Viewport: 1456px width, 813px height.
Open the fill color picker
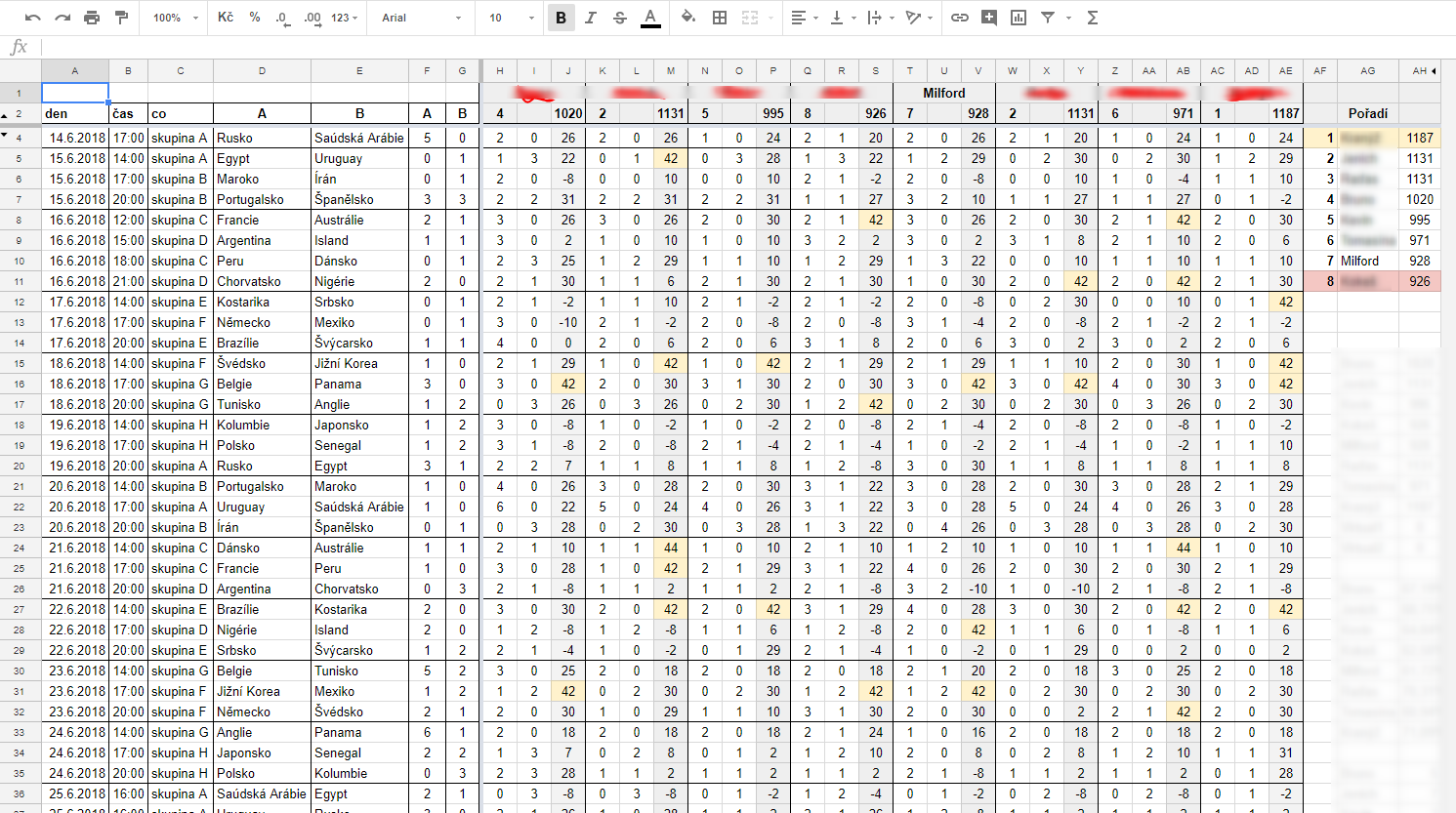(688, 18)
